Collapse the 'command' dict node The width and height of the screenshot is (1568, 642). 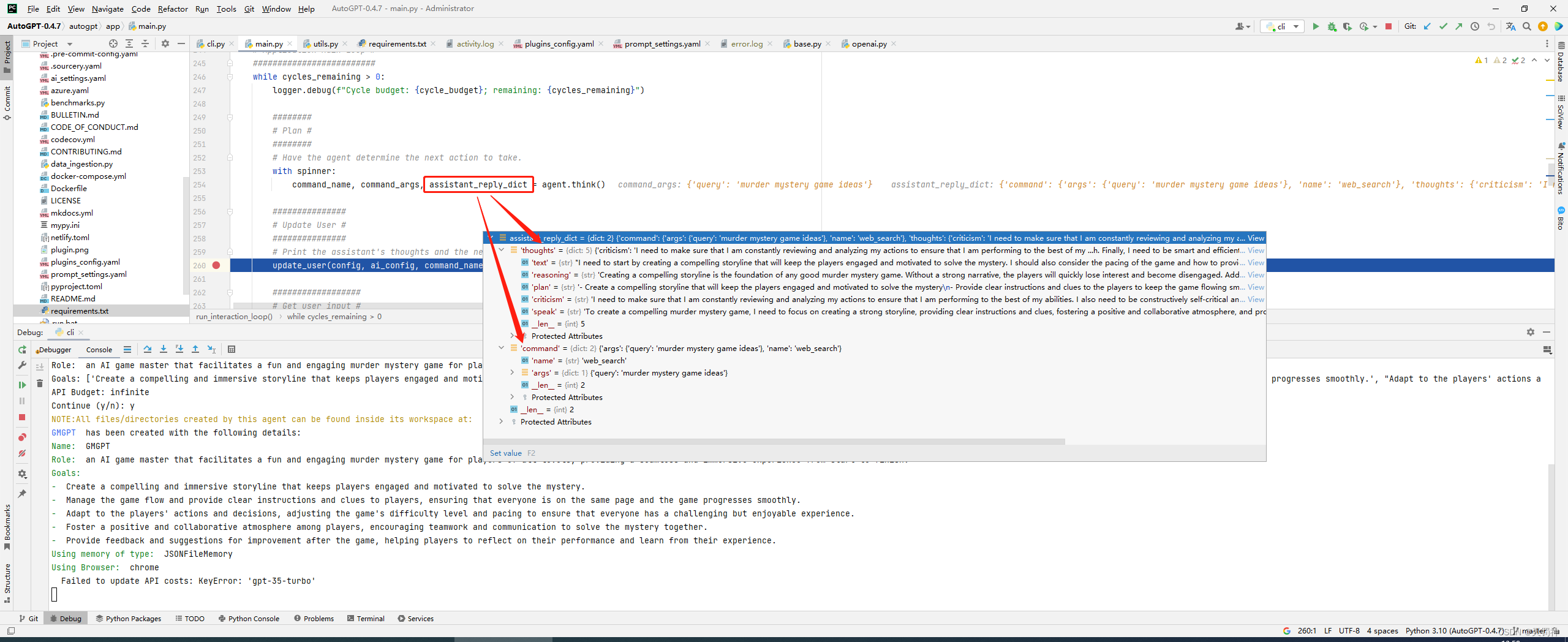pyautogui.click(x=502, y=348)
